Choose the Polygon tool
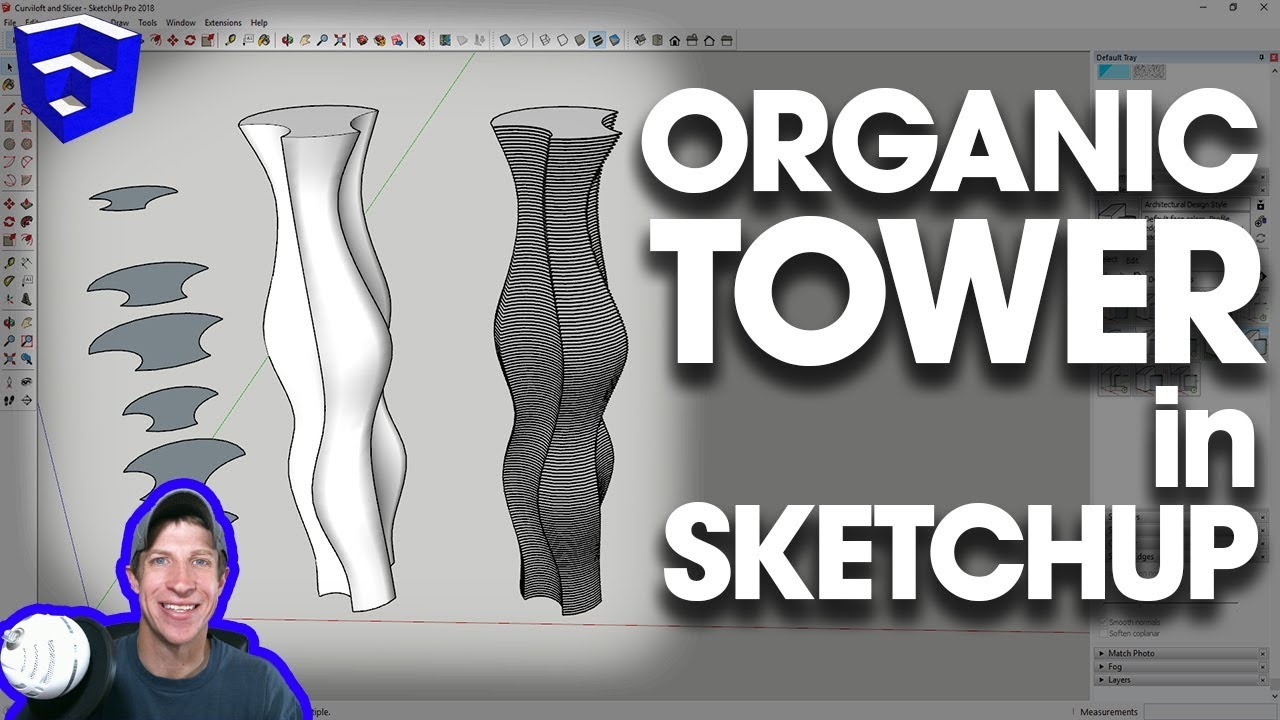 (x=27, y=144)
